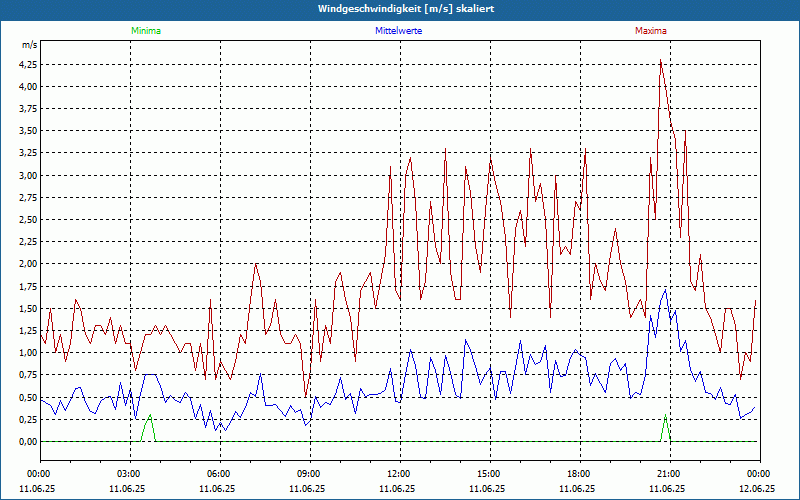Click the 4,00 y-axis value
This screenshot has height=500, width=800.
tap(28, 87)
